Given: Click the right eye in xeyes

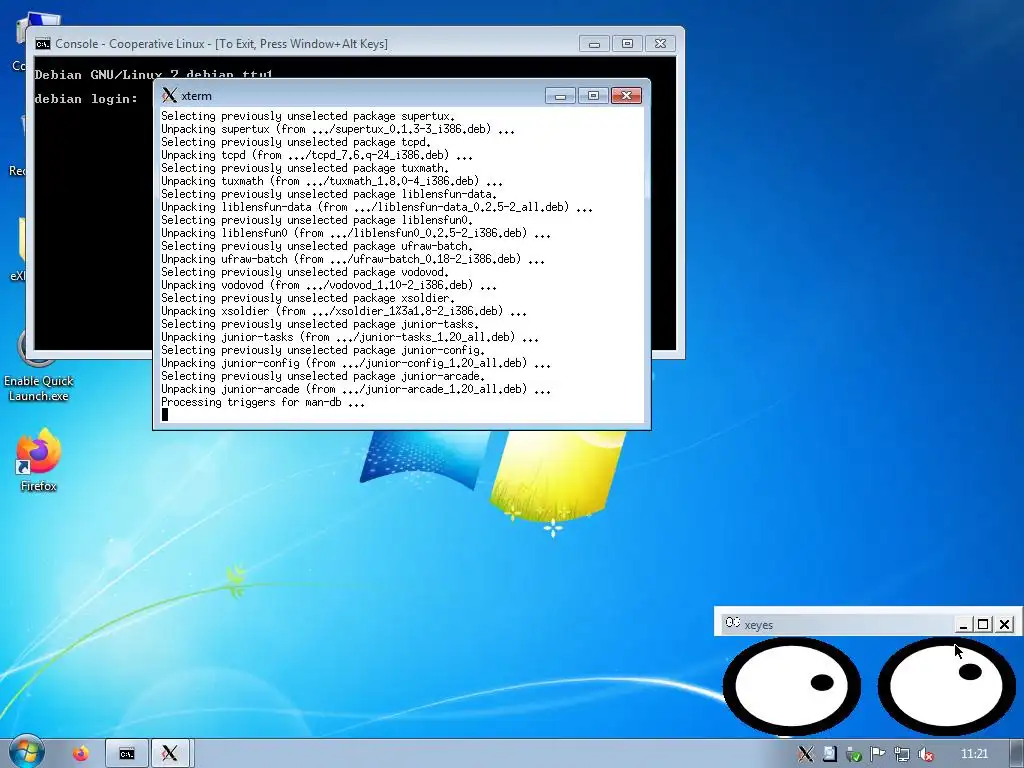Looking at the screenshot, I should (946, 686).
